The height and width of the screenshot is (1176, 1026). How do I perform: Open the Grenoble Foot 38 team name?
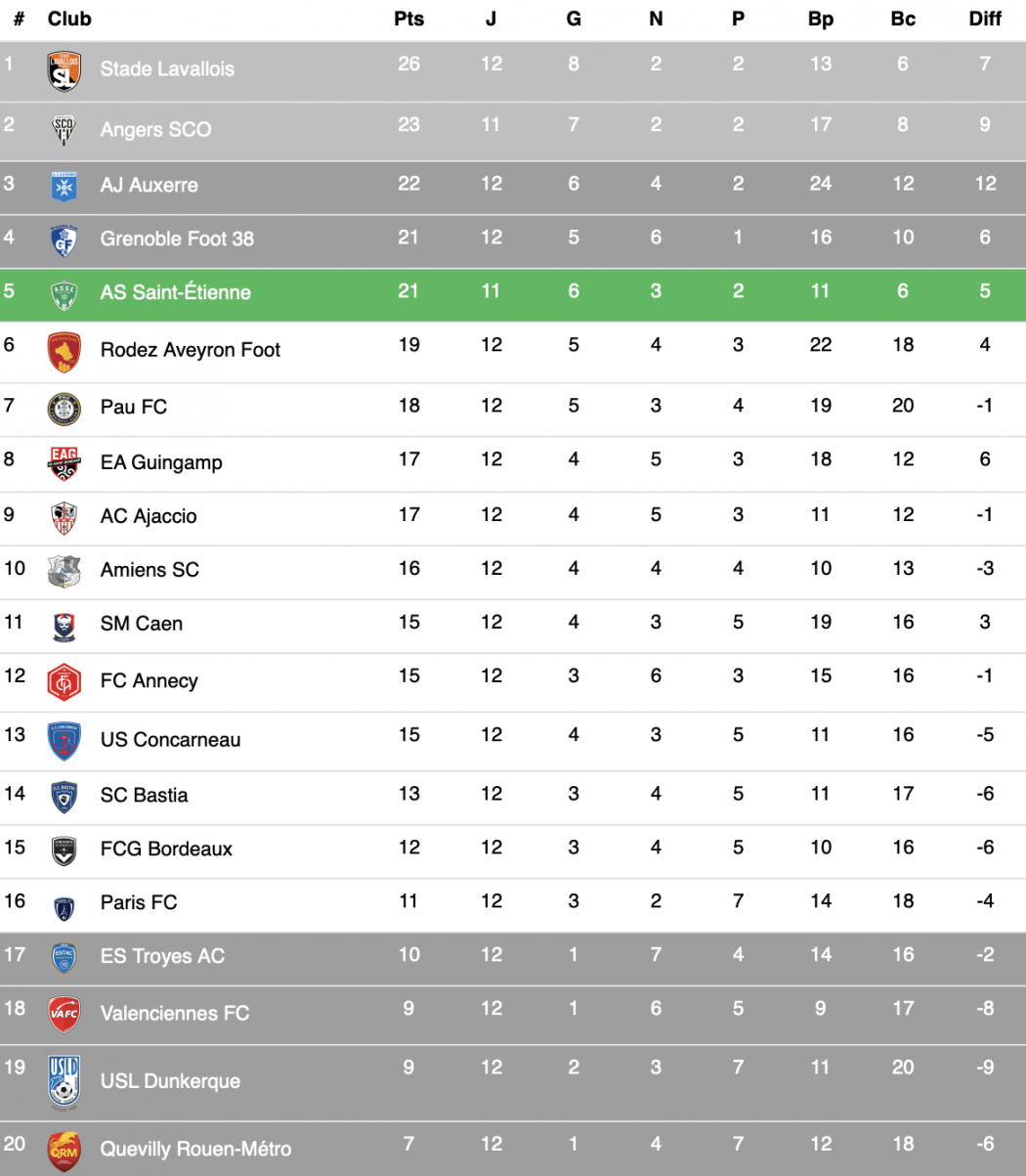click(177, 239)
